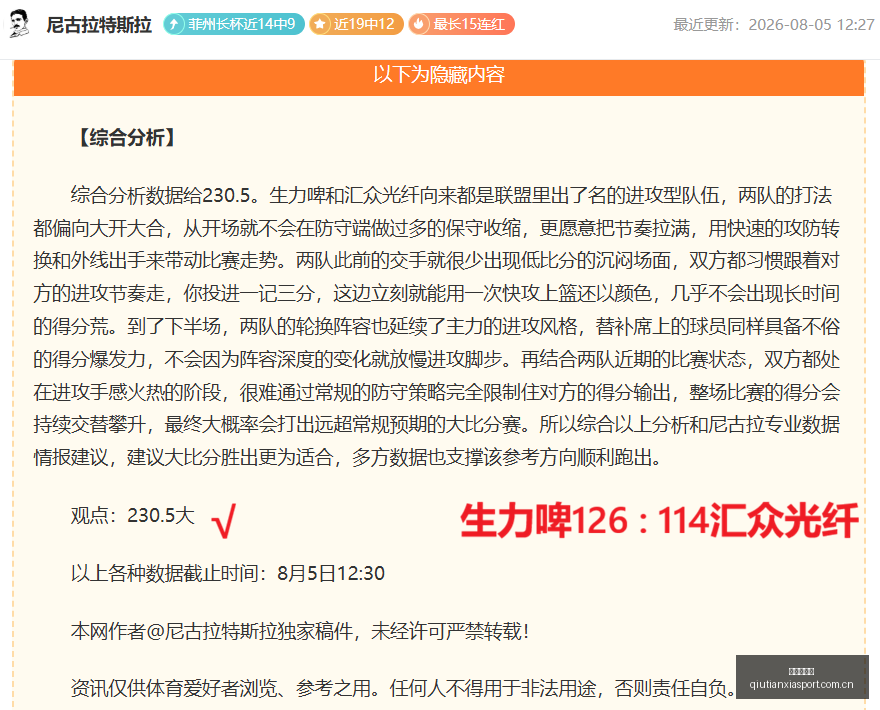Click the star icon in orange badge

tap(320, 24)
